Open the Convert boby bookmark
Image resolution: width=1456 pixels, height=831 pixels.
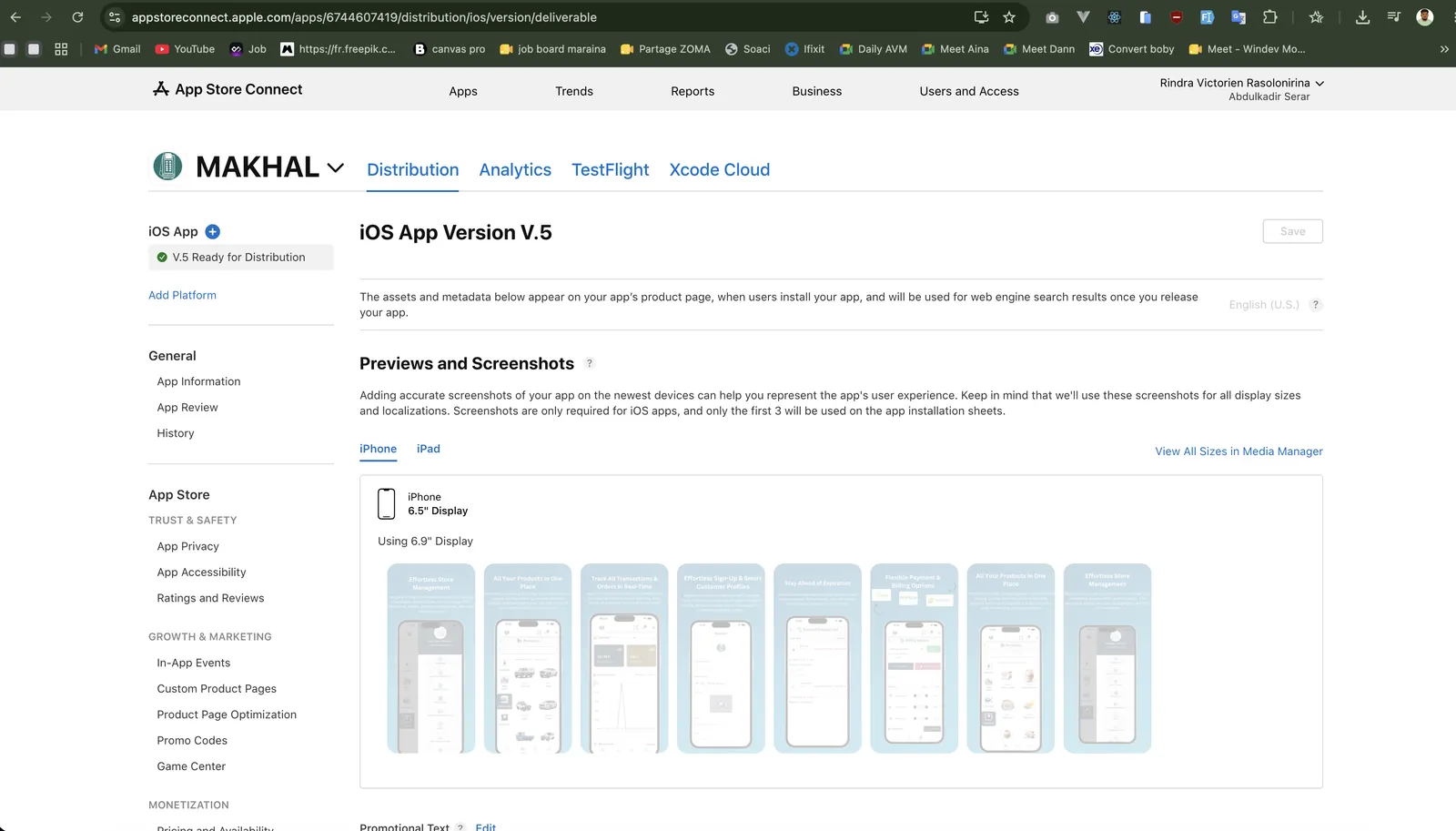[x=1131, y=49]
